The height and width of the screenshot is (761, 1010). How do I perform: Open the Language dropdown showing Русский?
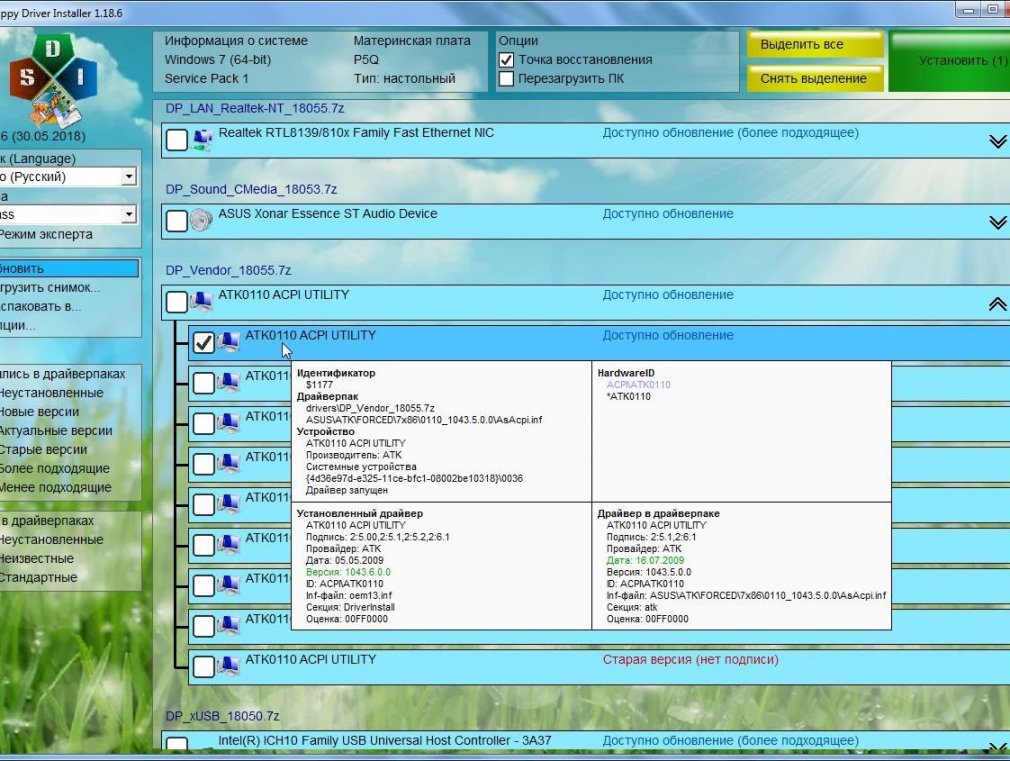click(x=129, y=177)
